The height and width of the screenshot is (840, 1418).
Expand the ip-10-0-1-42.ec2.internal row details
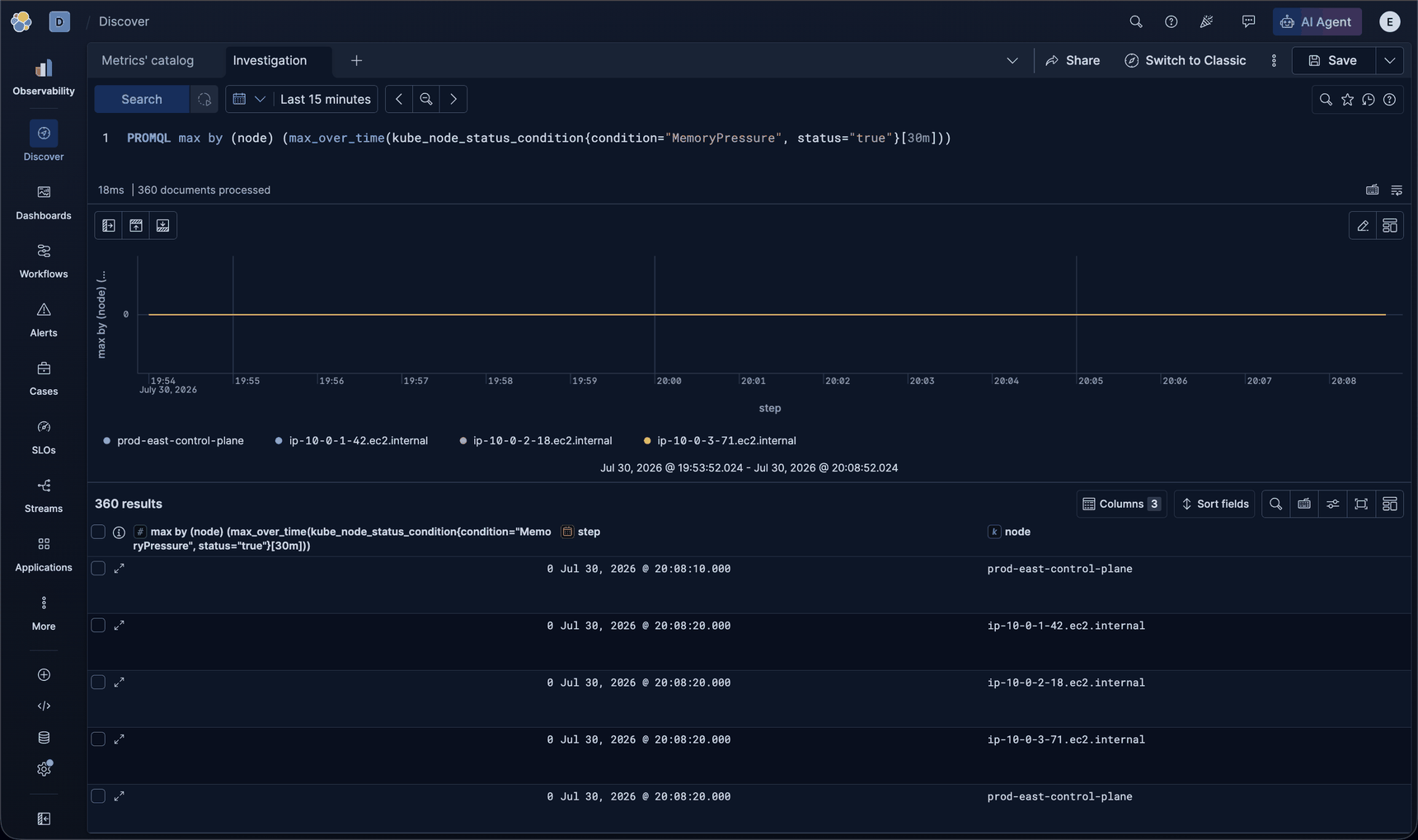pyautogui.click(x=120, y=626)
